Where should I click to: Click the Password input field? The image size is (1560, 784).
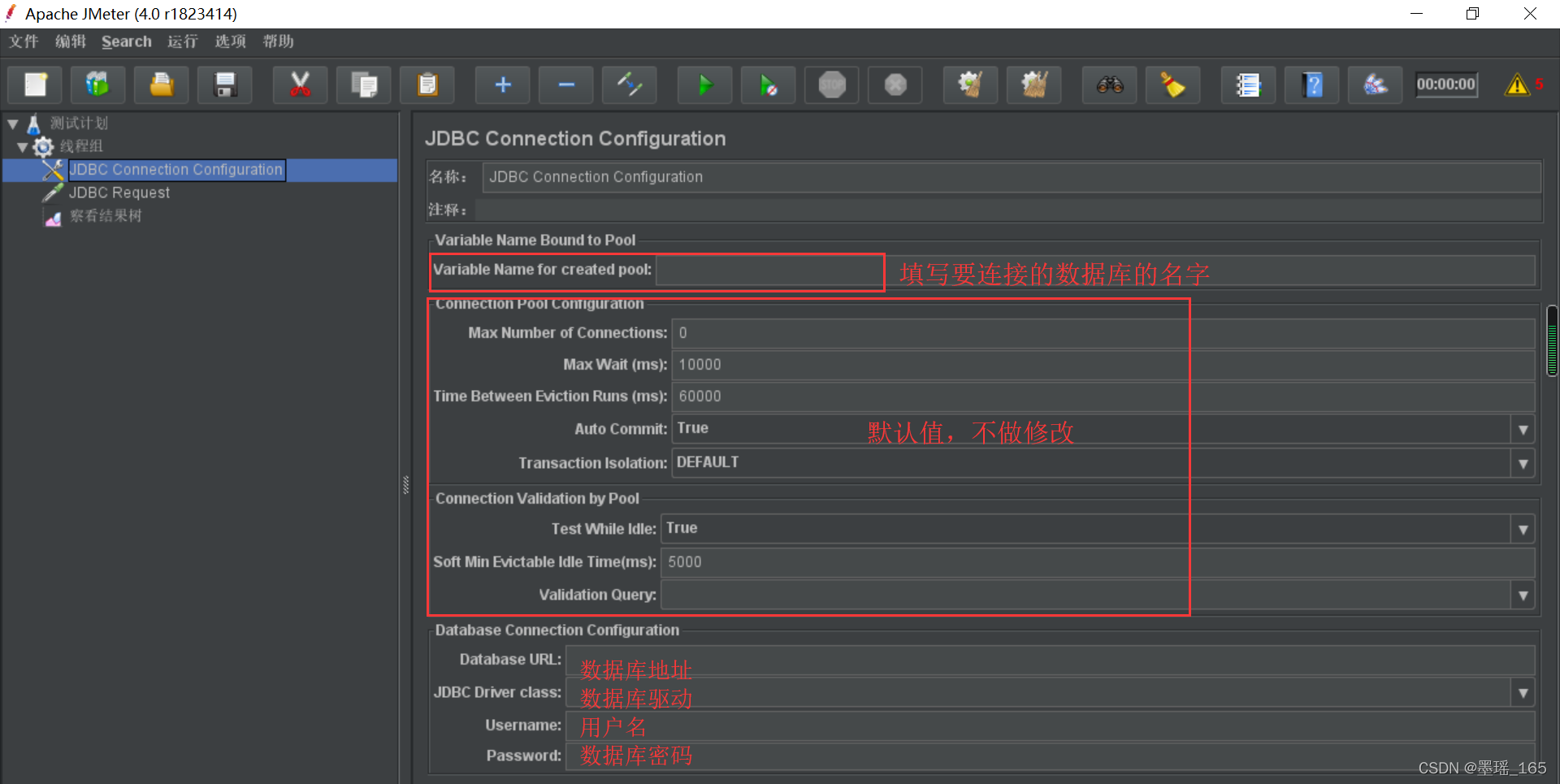pyautogui.click(x=1051, y=756)
